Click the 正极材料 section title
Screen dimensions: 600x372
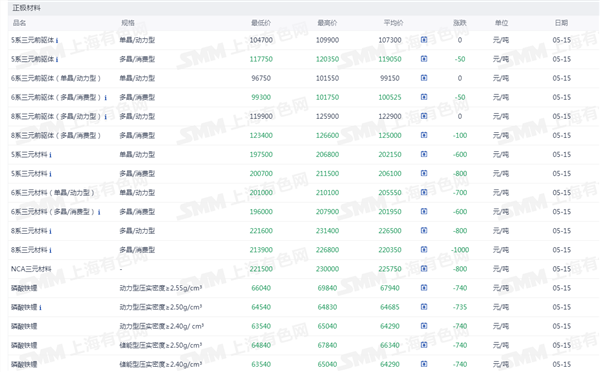point(26,8)
